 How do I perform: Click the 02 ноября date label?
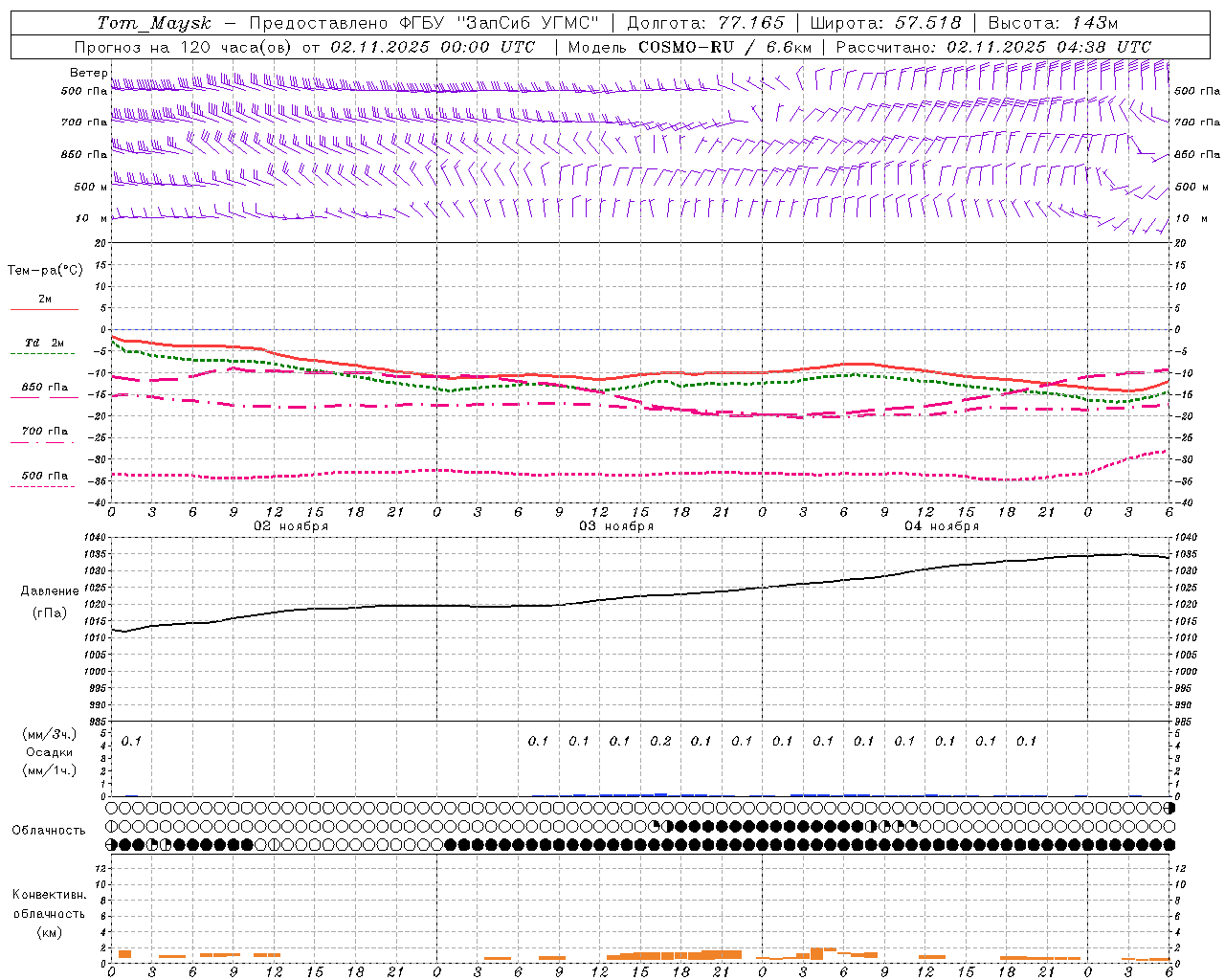pos(291,526)
